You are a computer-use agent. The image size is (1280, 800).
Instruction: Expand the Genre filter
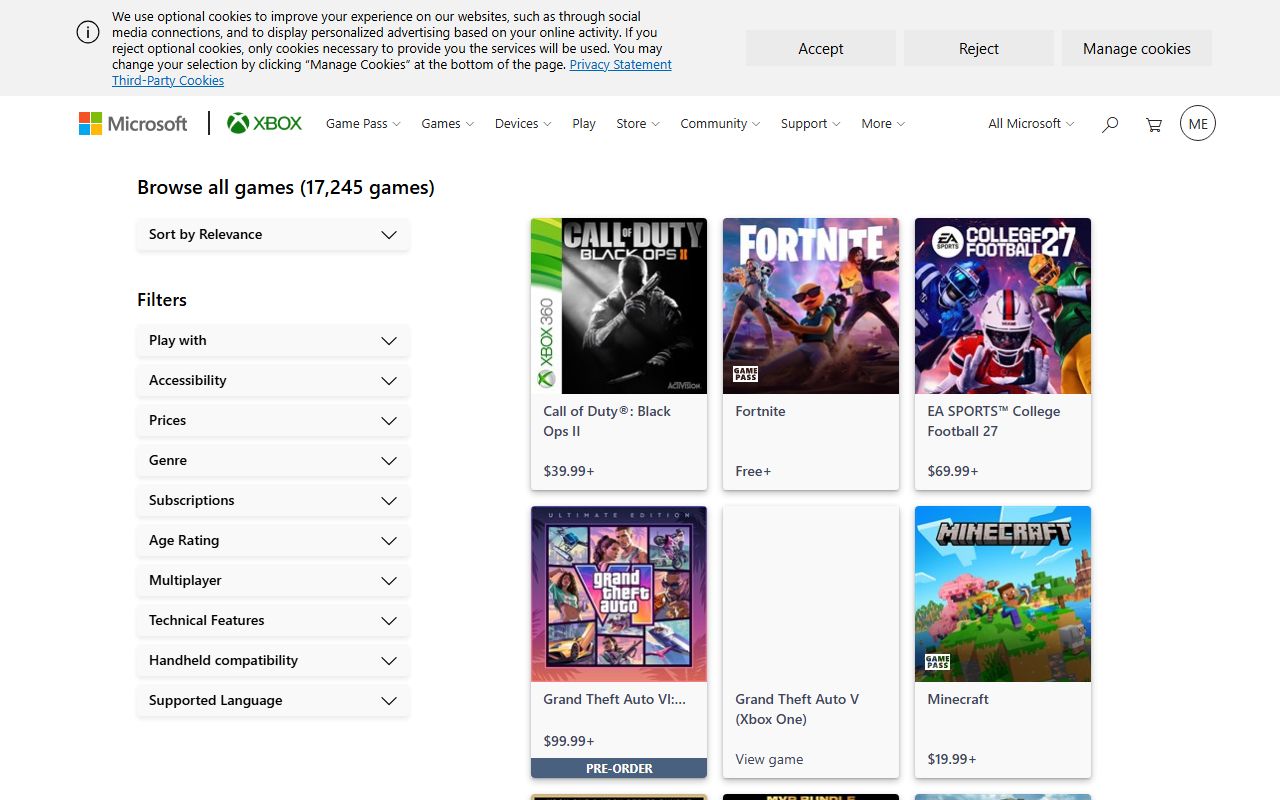pyautogui.click(x=273, y=460)
